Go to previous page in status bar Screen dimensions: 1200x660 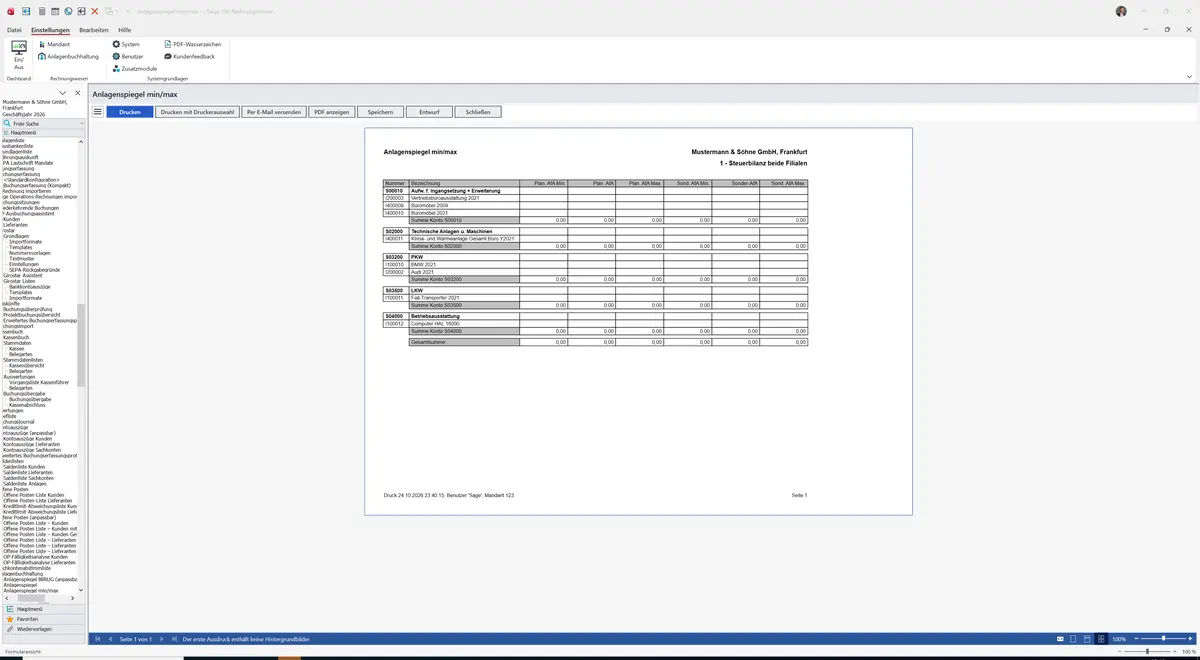pyautogui.click(x=109, y=638)
